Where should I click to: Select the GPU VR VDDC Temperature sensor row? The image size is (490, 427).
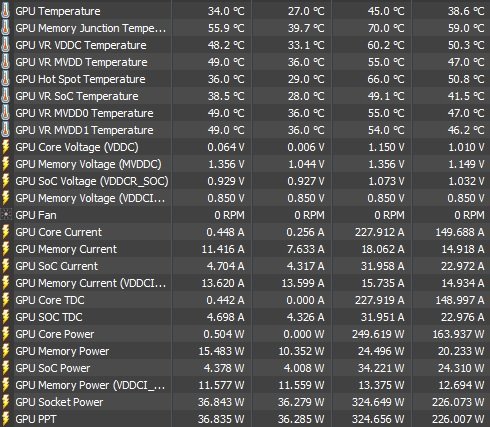click(245, 45)
